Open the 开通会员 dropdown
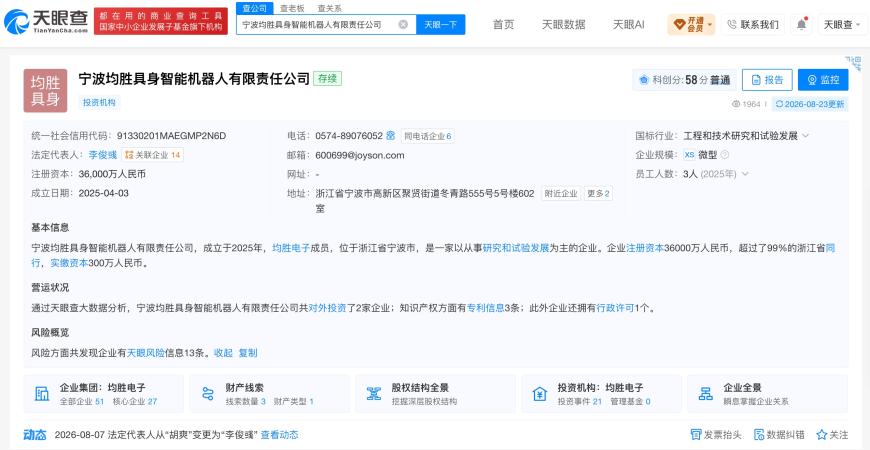 [x=691, y=24]
